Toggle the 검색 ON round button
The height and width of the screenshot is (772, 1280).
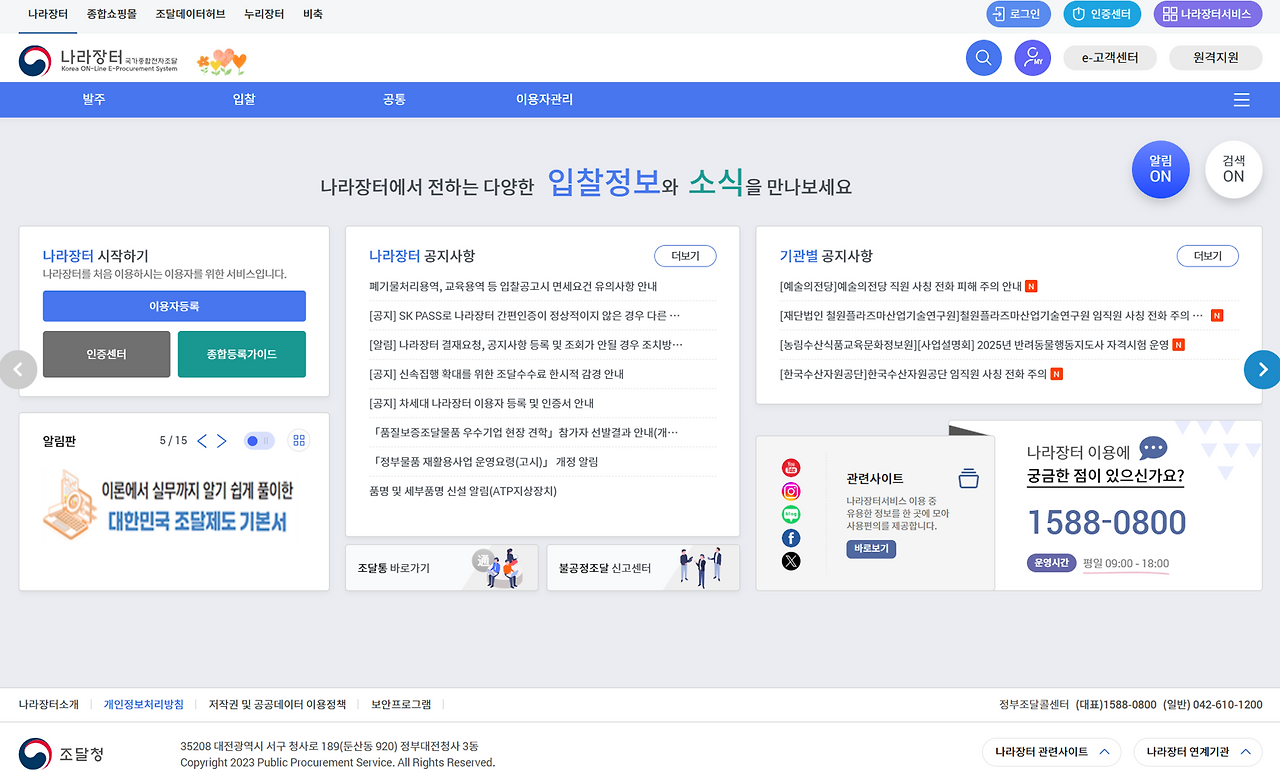[x=1233, y=169]
